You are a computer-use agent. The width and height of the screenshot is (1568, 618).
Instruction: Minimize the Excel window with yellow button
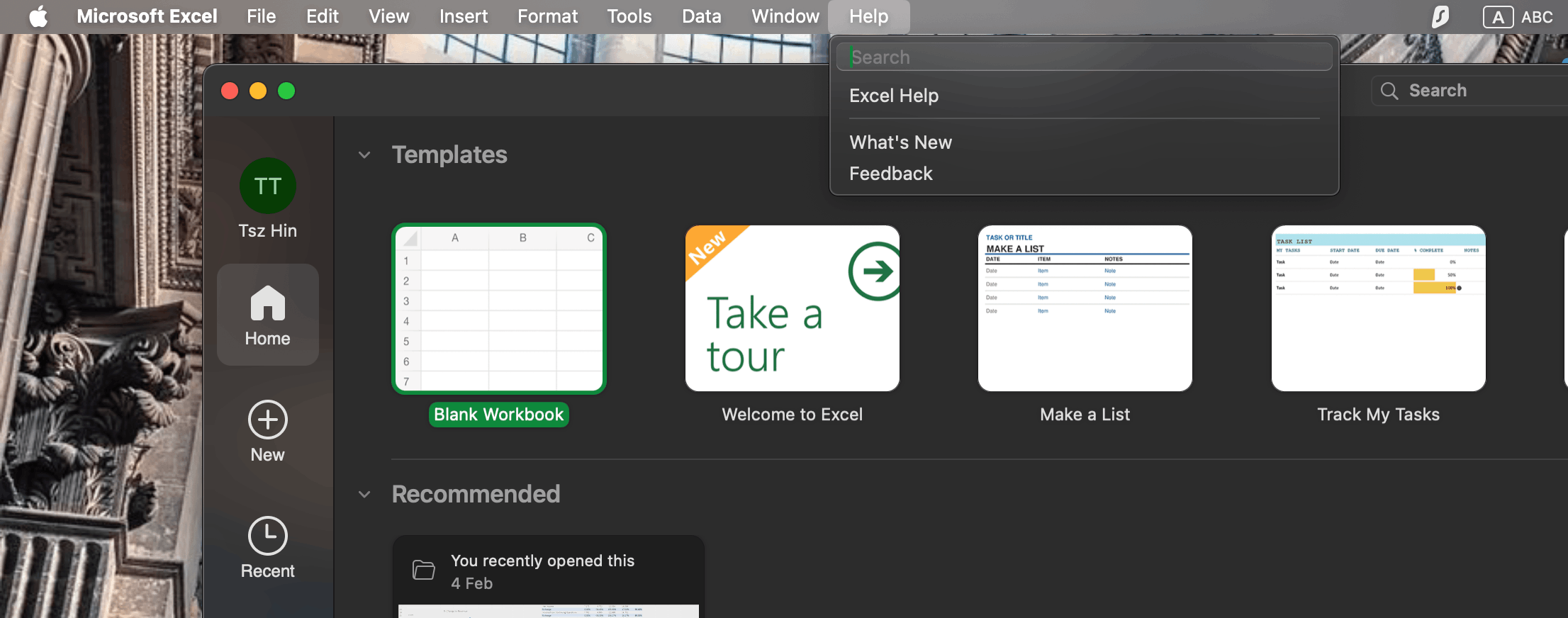point(258,91)
